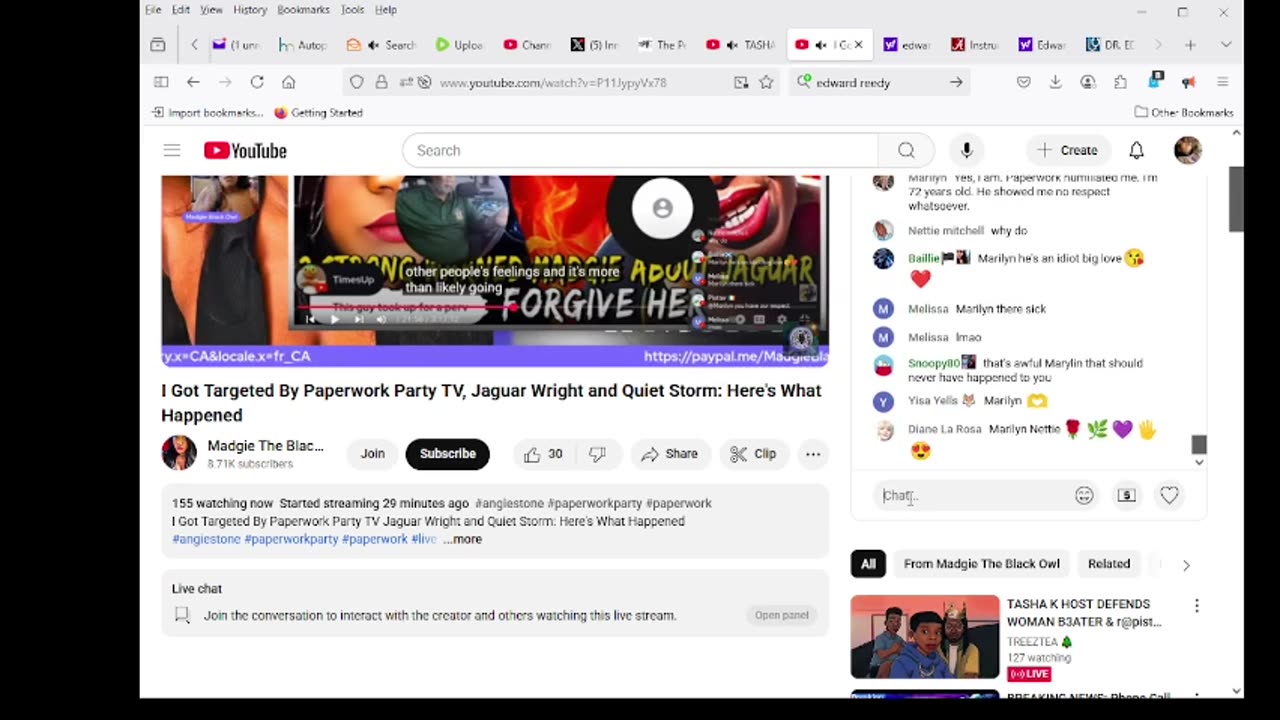
Task: Open Other Bookmarks folder
Action: (1184, 112)
